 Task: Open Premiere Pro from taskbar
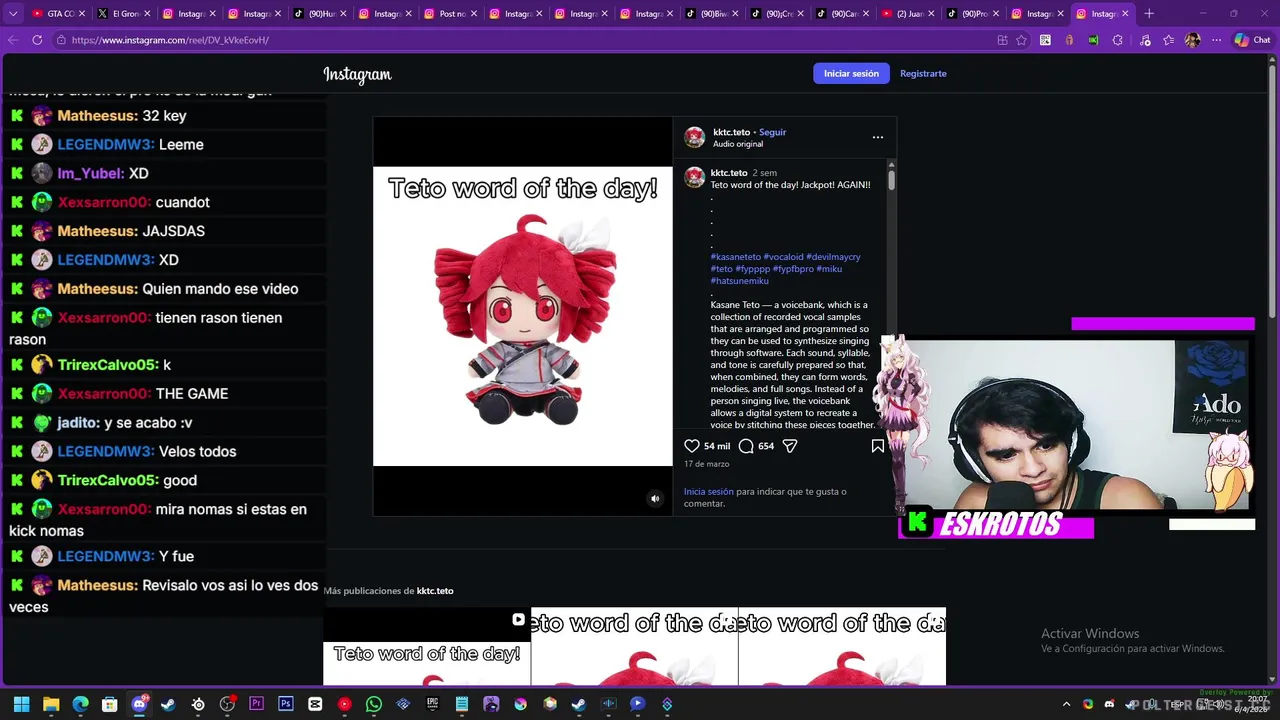click(256, 704)
